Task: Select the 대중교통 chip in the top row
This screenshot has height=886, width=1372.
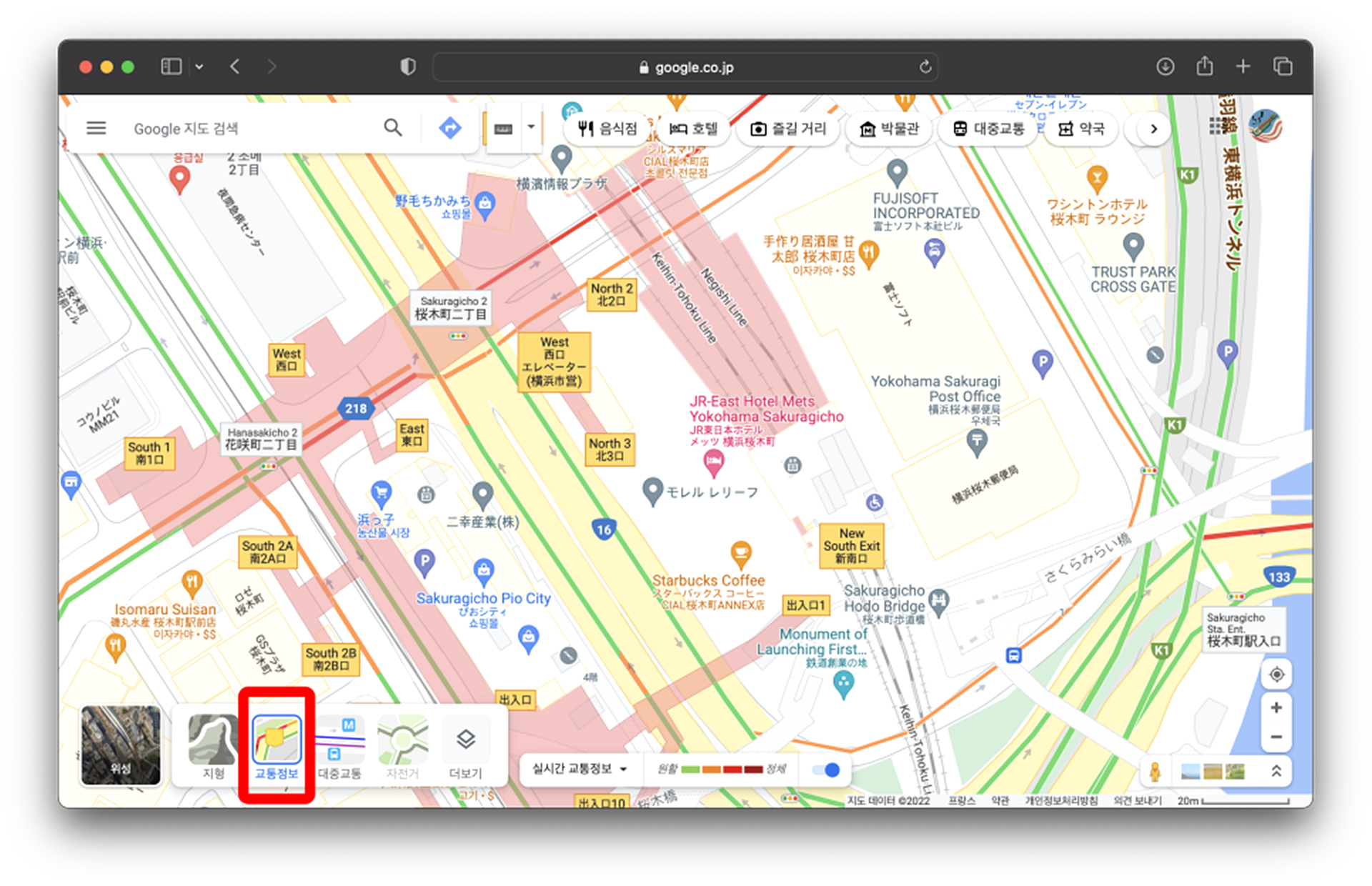Action: click(989, 129)
